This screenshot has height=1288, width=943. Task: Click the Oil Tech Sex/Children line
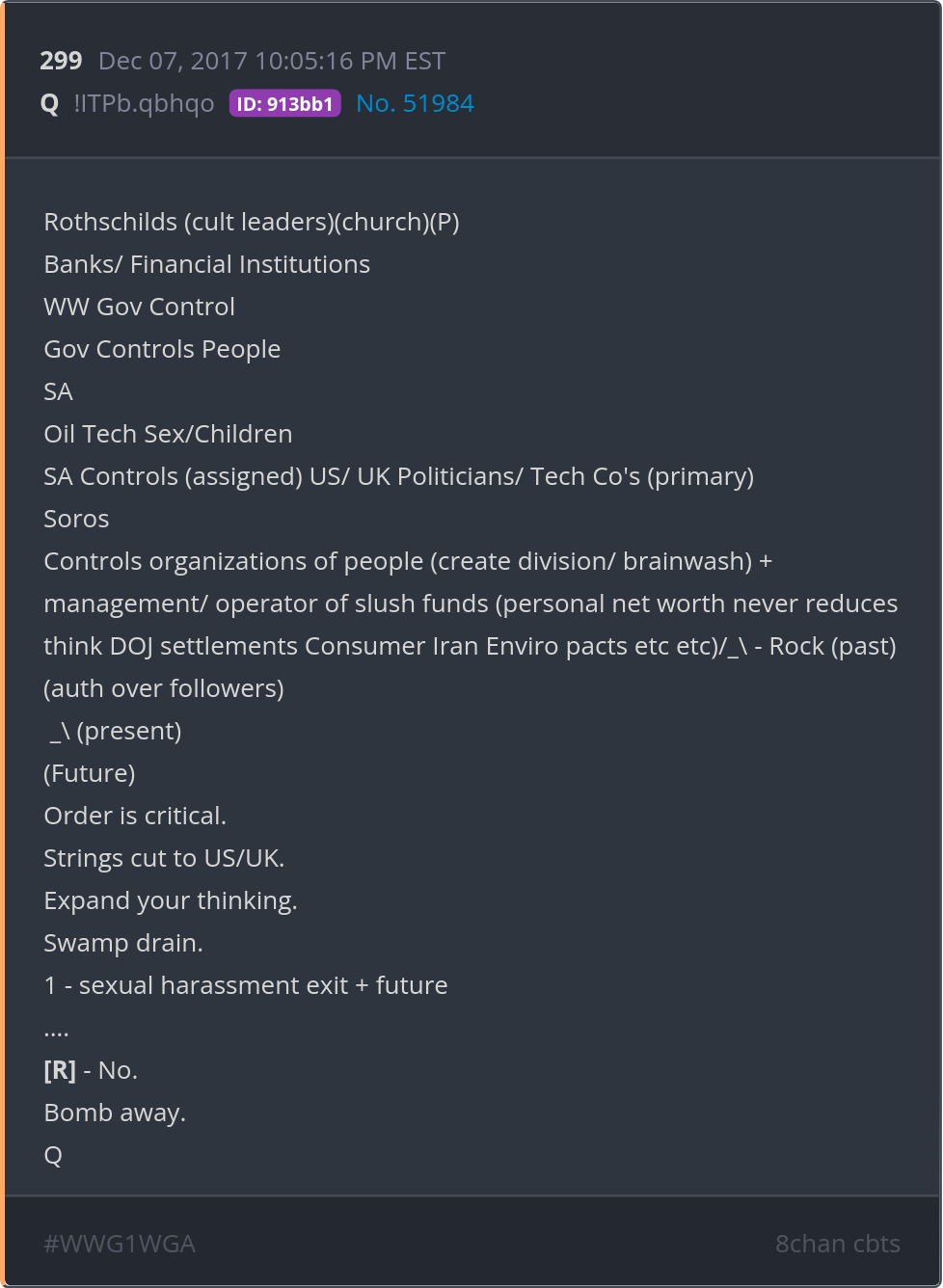coord(168,435)
